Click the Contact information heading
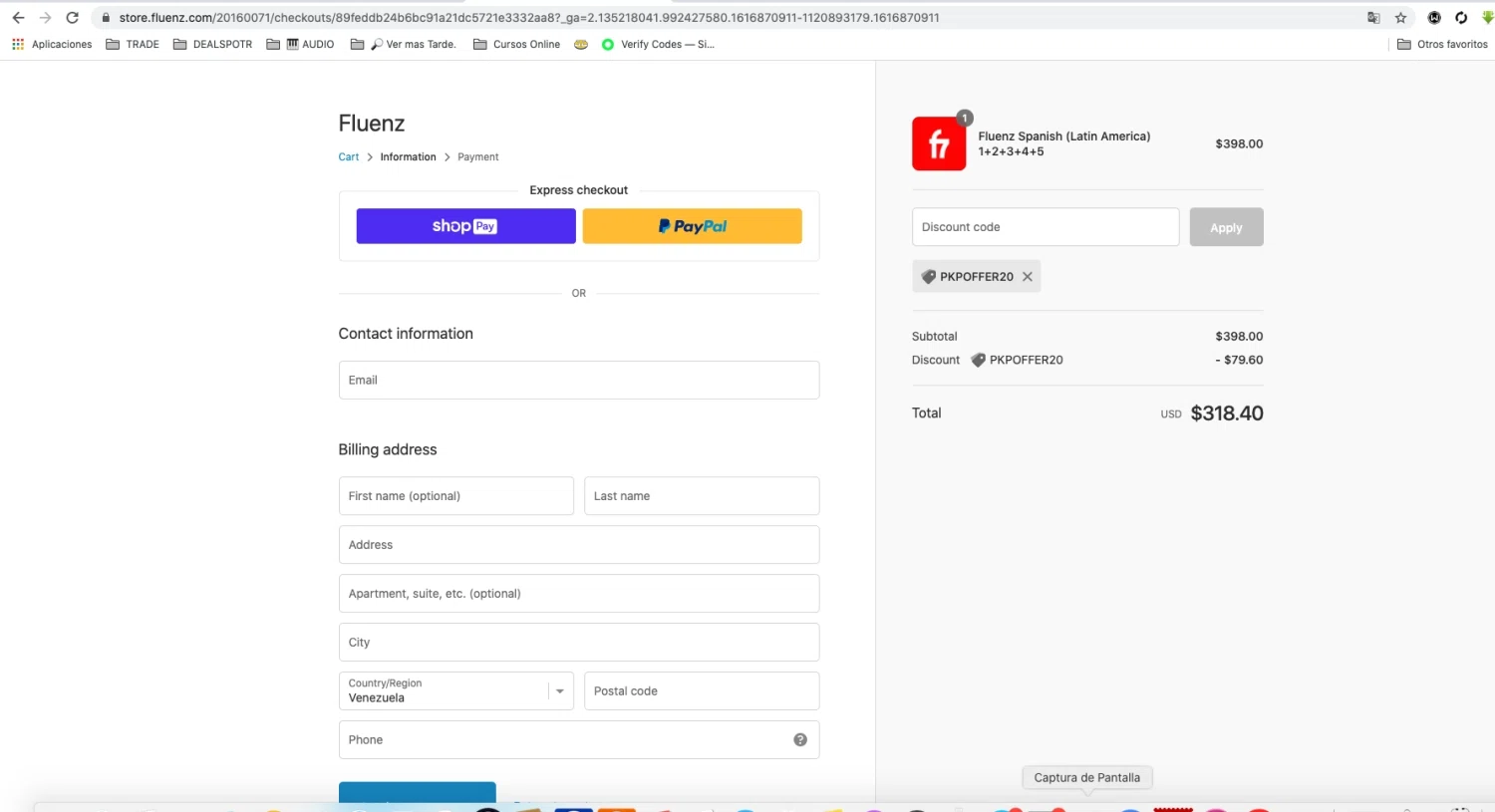The height and width of the screenshot is (812, 1495). (406, 334)
